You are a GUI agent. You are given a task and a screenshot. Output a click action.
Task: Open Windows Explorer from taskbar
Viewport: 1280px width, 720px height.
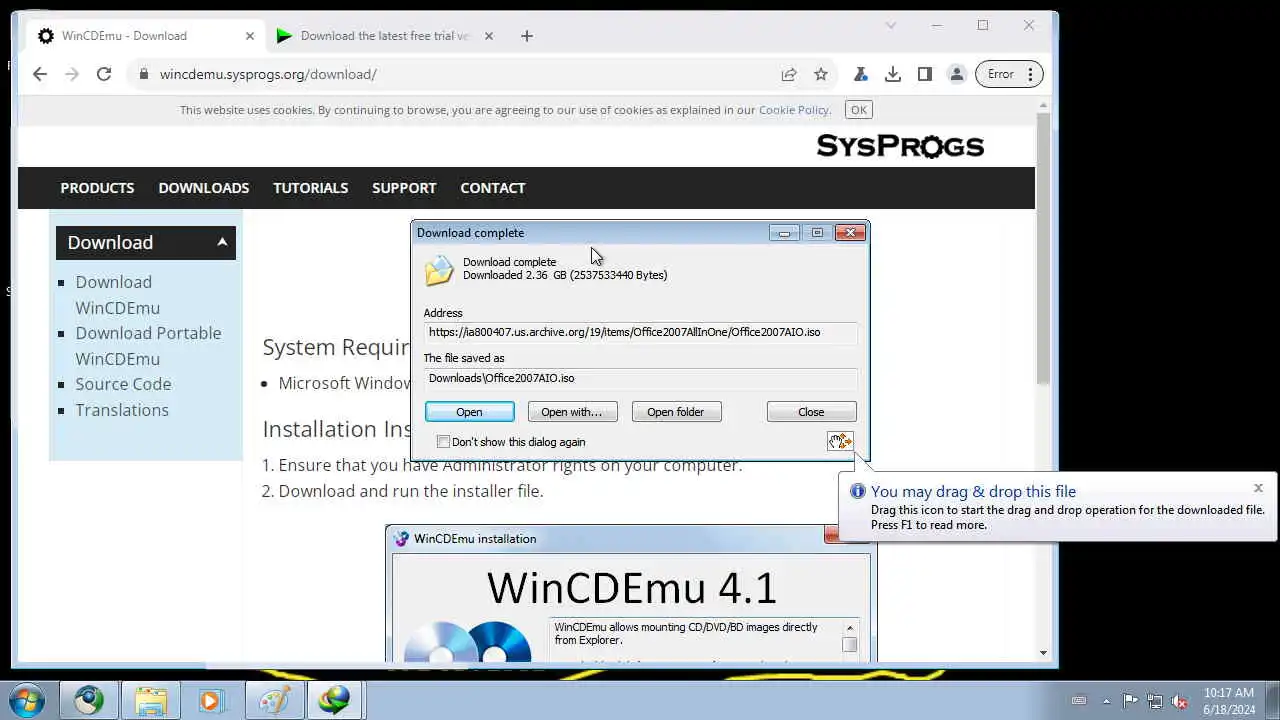[x=150, y=701]
